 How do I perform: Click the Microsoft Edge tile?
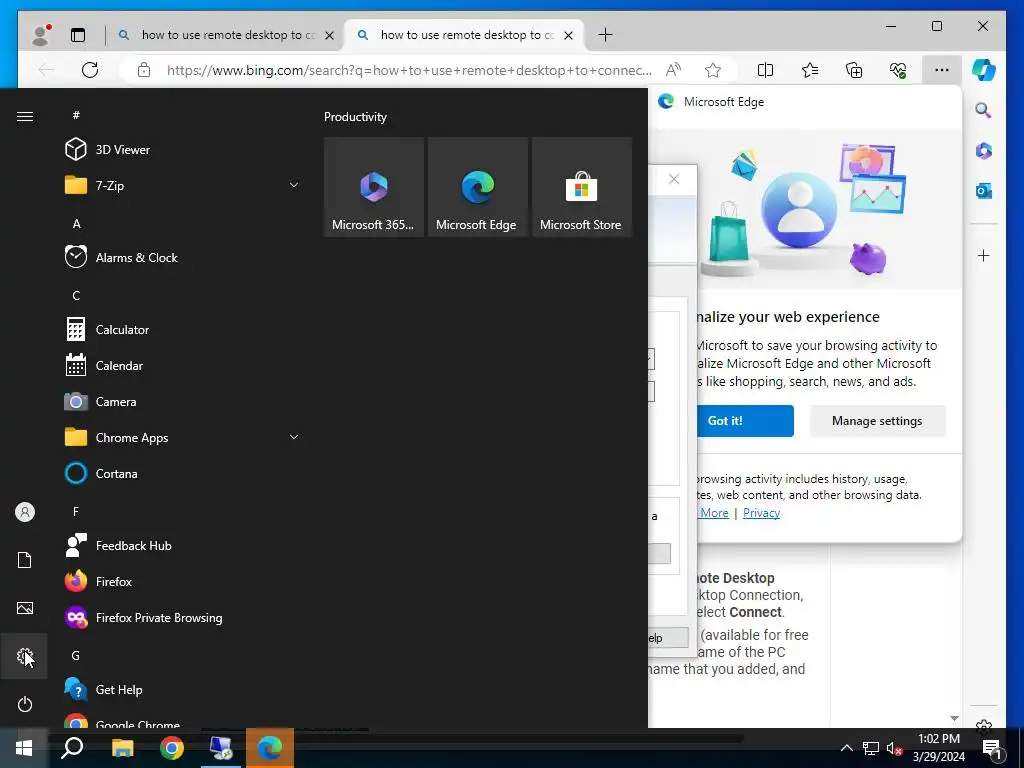477,187
